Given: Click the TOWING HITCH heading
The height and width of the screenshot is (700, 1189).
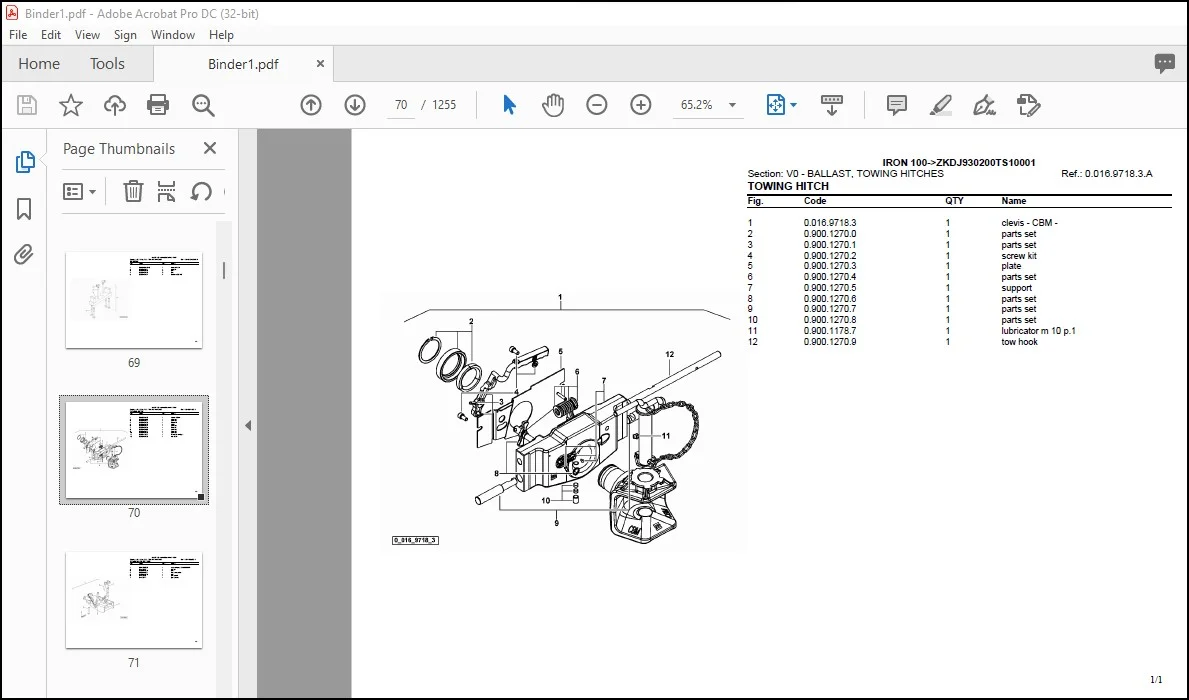Looking at the screenshot, I should (x=788, y=186).
